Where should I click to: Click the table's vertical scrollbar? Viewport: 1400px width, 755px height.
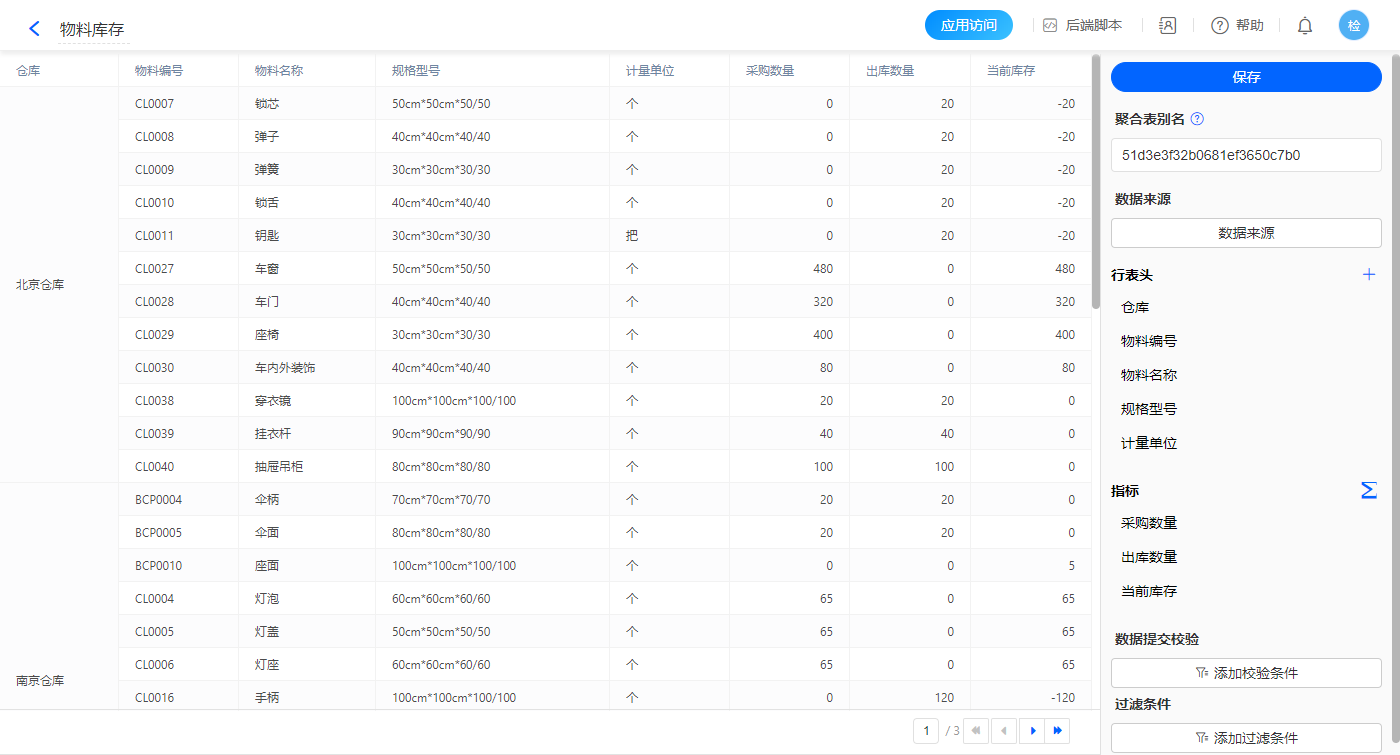(1096, 180)
